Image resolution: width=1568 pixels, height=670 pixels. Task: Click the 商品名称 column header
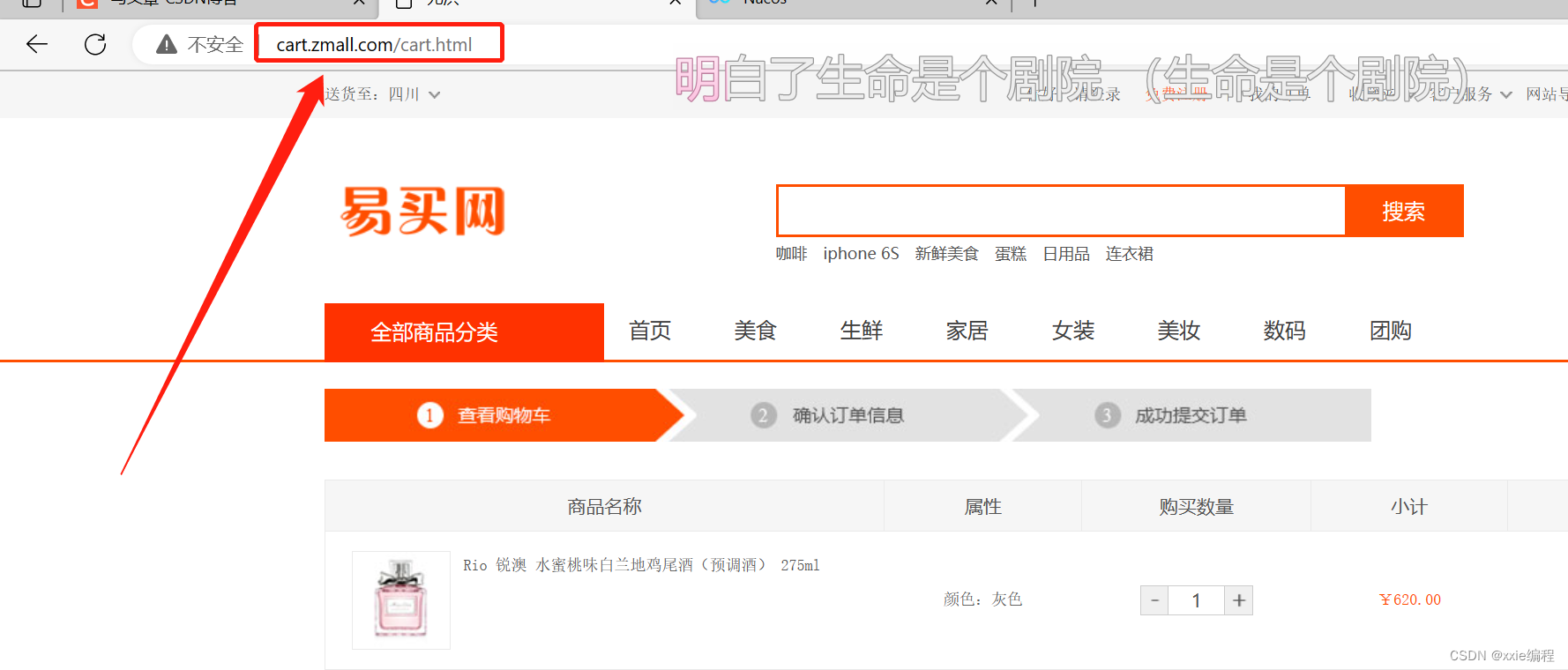tap(605, 507)
